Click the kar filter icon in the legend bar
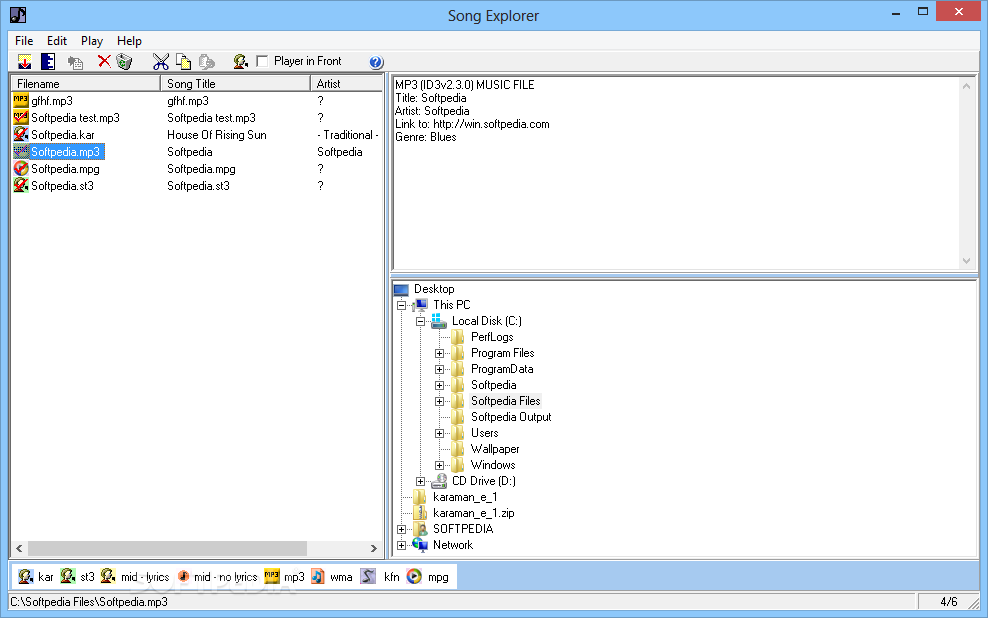 pos(25,576)
